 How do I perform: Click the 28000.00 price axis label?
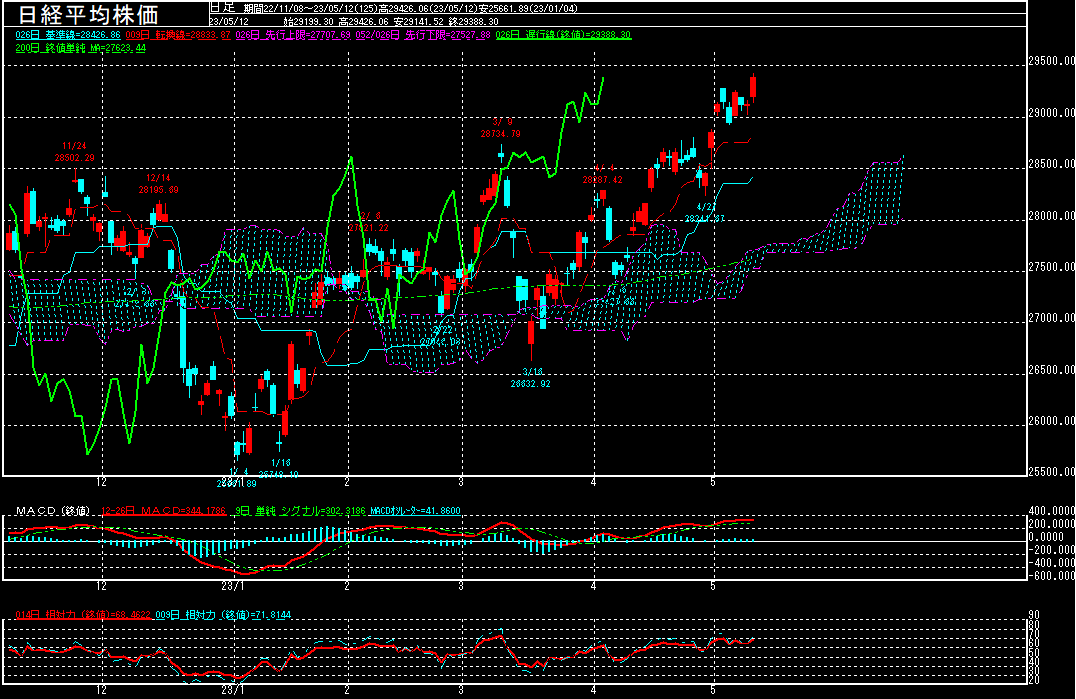(x=1051, y=215)
